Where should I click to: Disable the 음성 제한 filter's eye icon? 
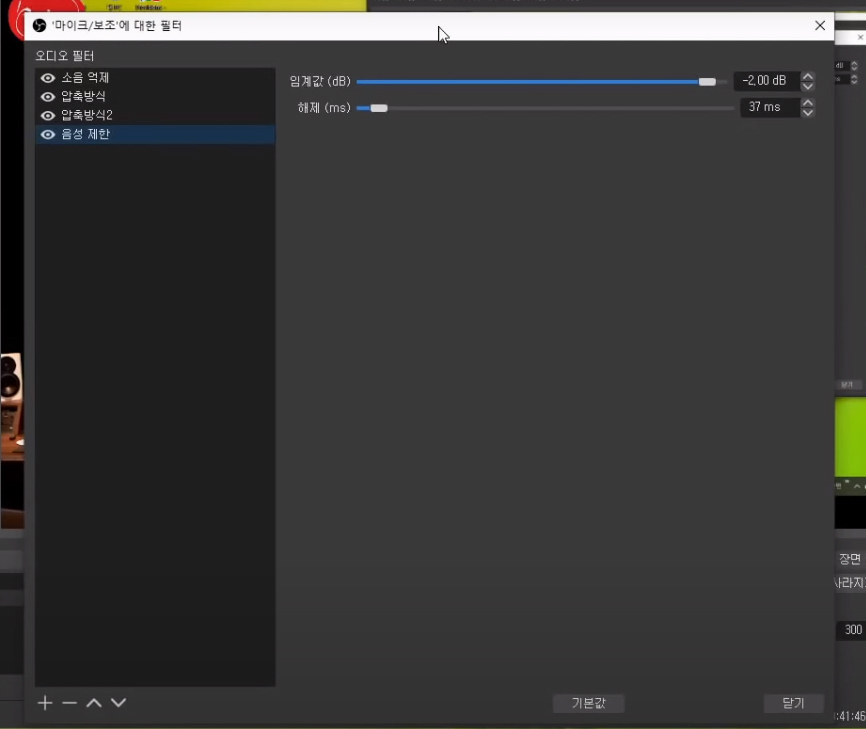(47, 134)
